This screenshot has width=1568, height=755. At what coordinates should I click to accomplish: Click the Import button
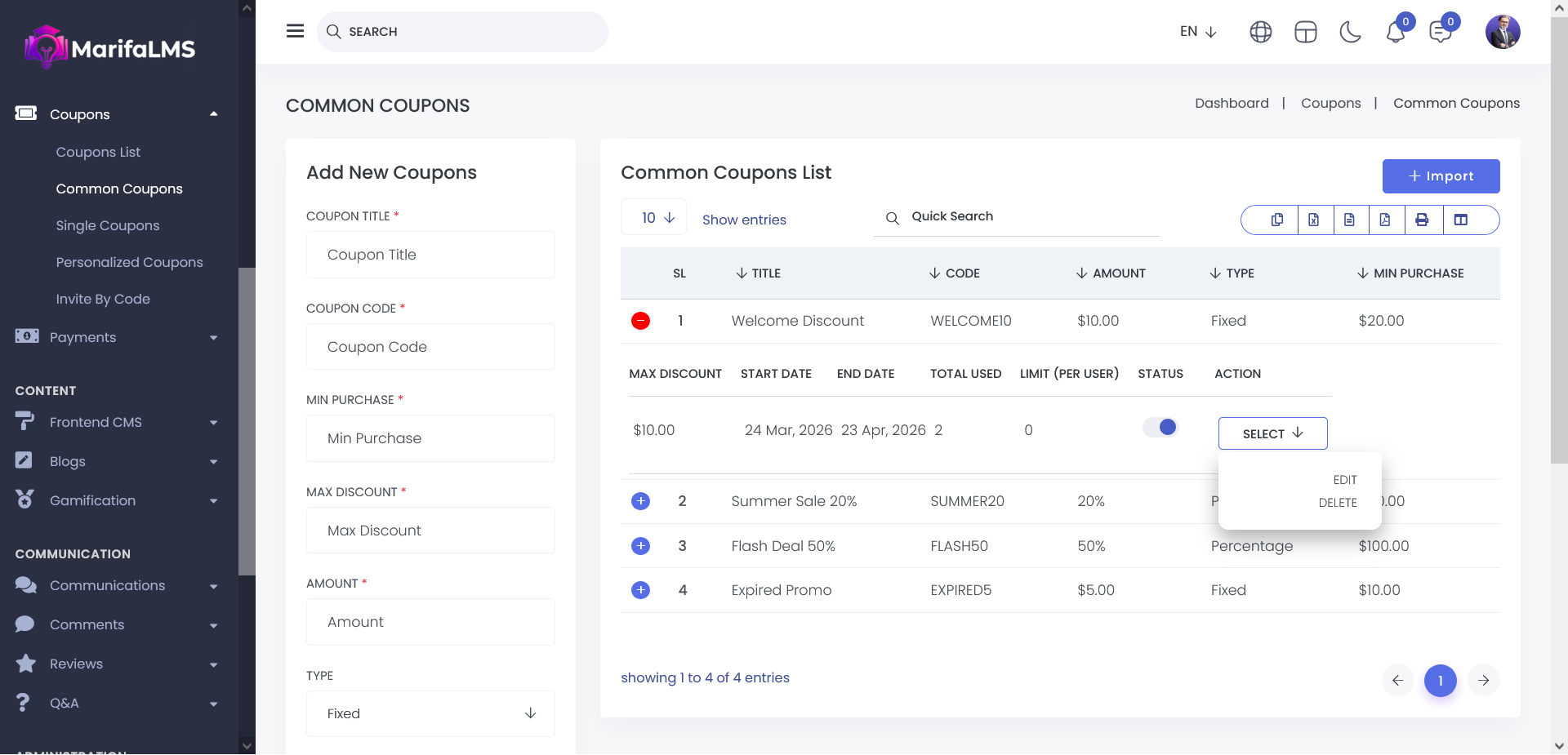pos(1441,176)
